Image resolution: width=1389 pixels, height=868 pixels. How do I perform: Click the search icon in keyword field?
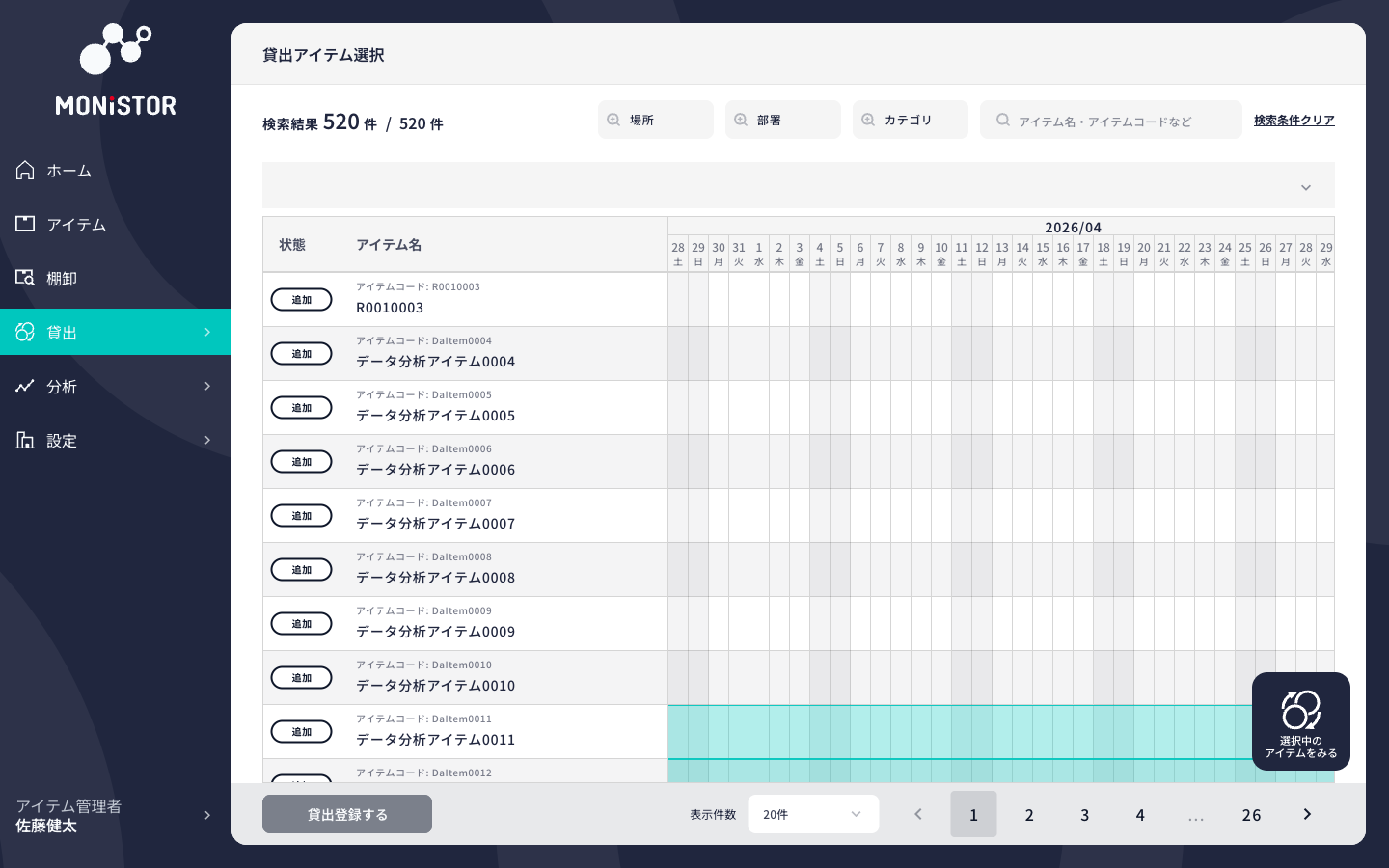pyautogui.click(x=1003, y=121)
